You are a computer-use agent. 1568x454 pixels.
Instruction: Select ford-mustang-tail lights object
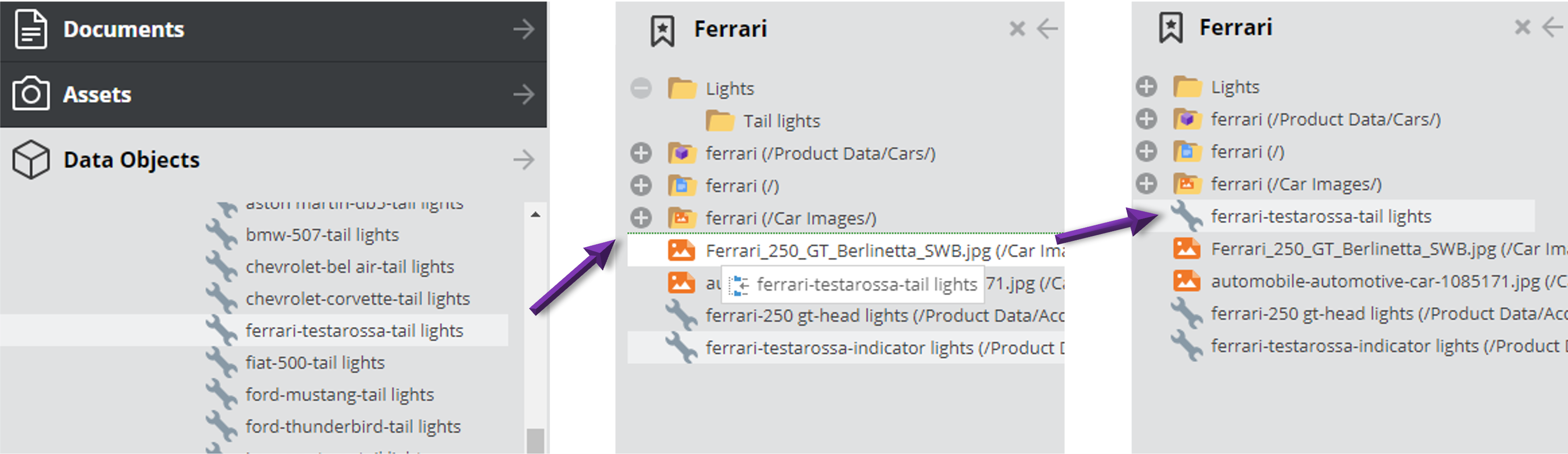340,395
